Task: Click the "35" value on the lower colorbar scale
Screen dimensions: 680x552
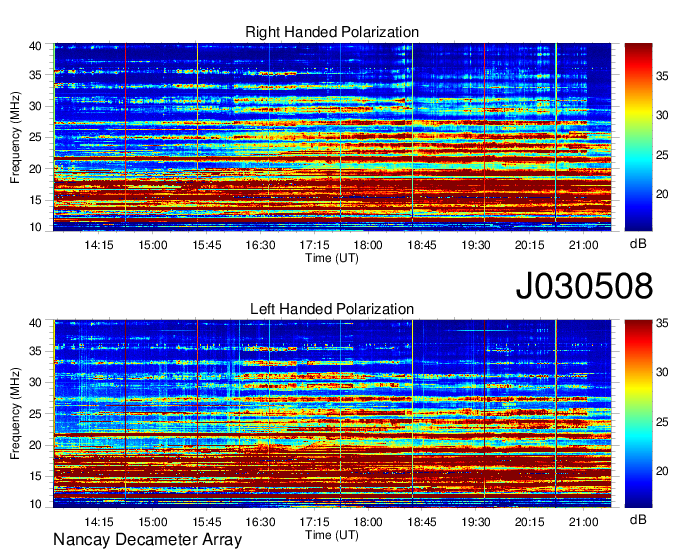Action: click(662, 323)
